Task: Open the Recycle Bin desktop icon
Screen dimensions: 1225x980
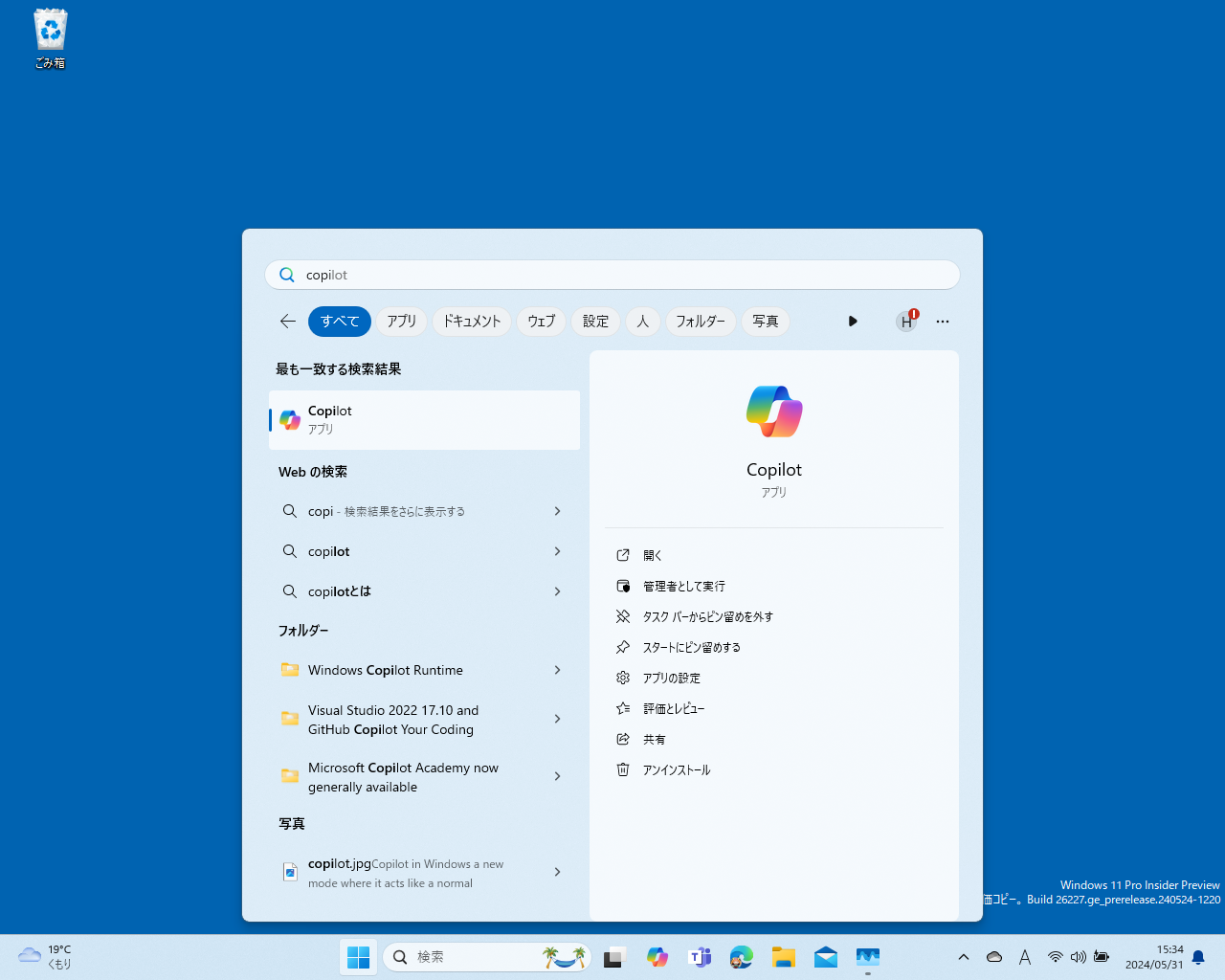Action: tap(51, 39)
